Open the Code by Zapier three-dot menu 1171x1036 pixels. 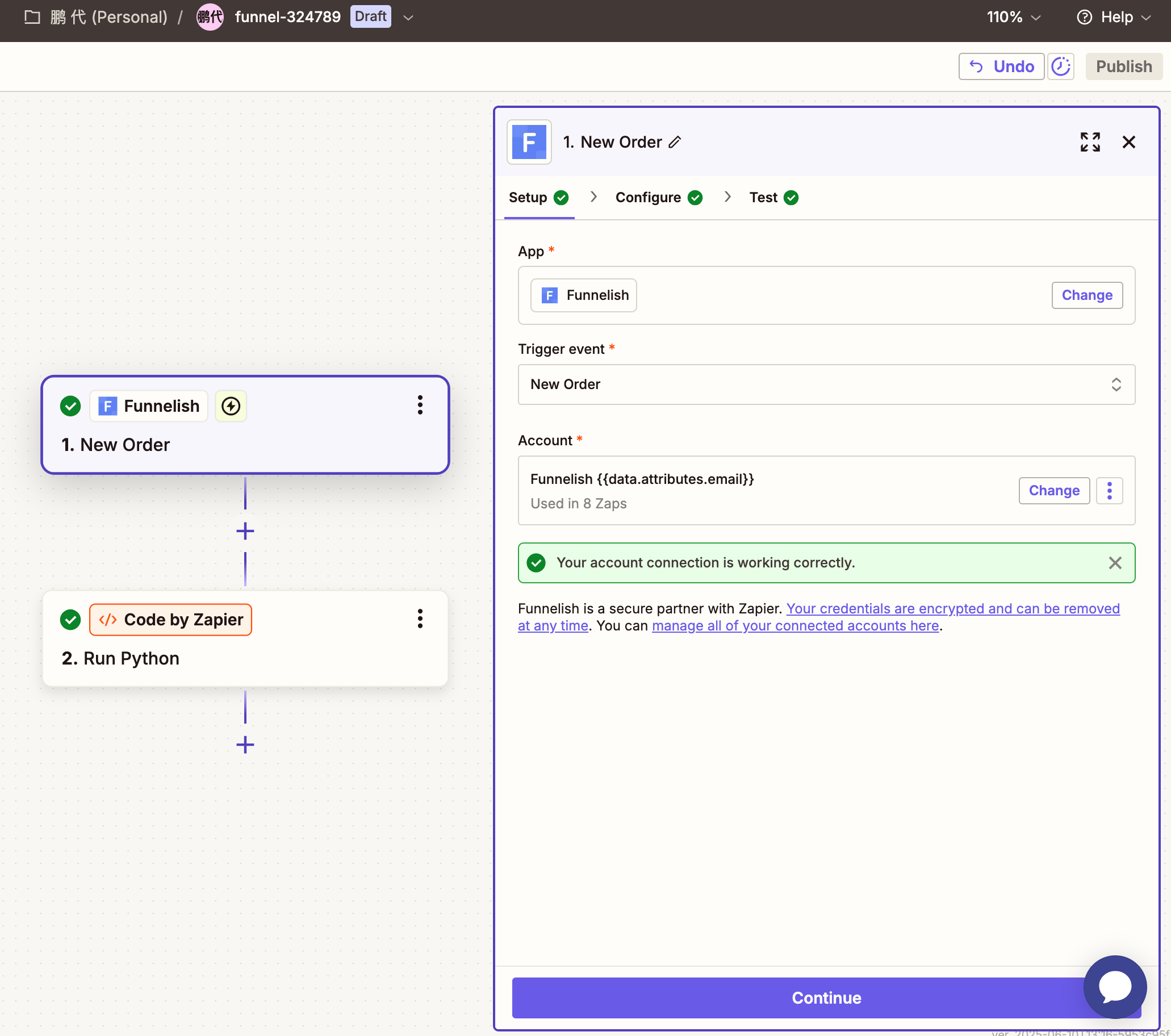coord(420,619)
